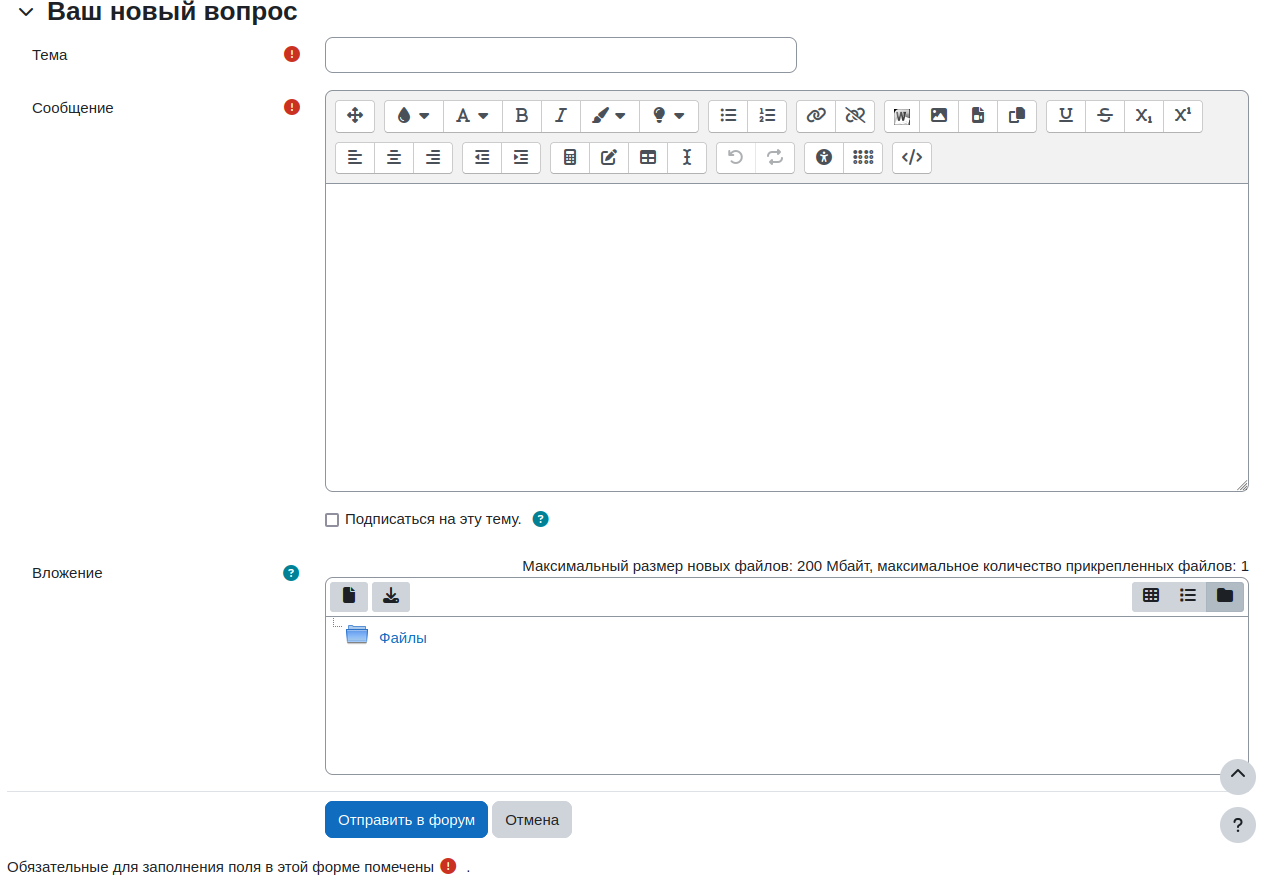Screen dimensions: 1269x875
Task: Insert a table
Action: tap(648, 158)
